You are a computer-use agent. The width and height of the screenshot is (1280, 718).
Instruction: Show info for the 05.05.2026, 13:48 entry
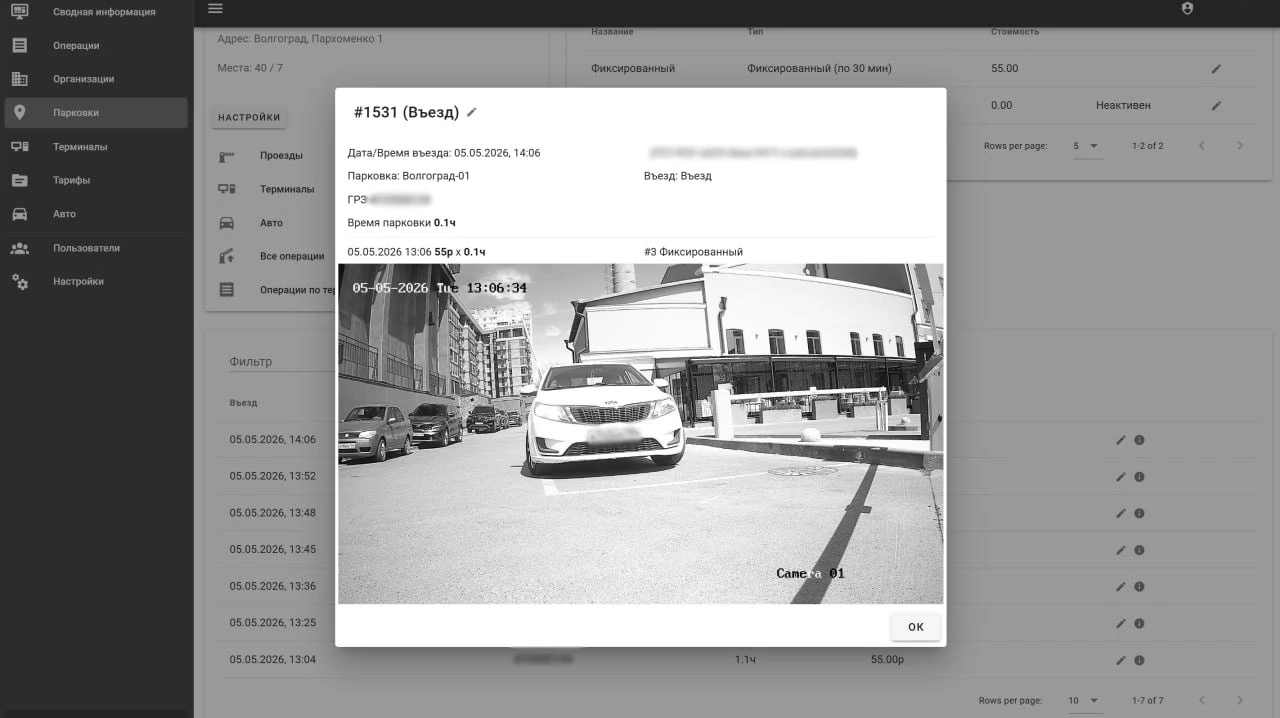click(x=1138, y=513)
